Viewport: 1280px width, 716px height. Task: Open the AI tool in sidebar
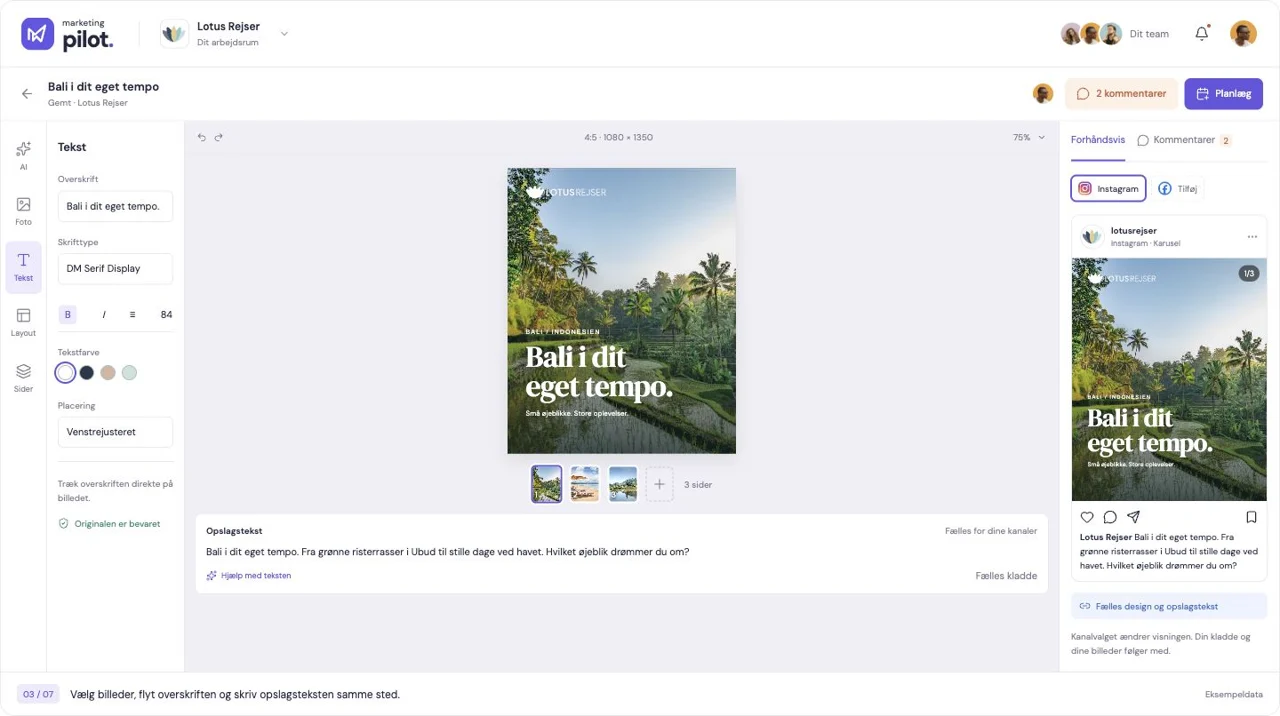point(23,156)
